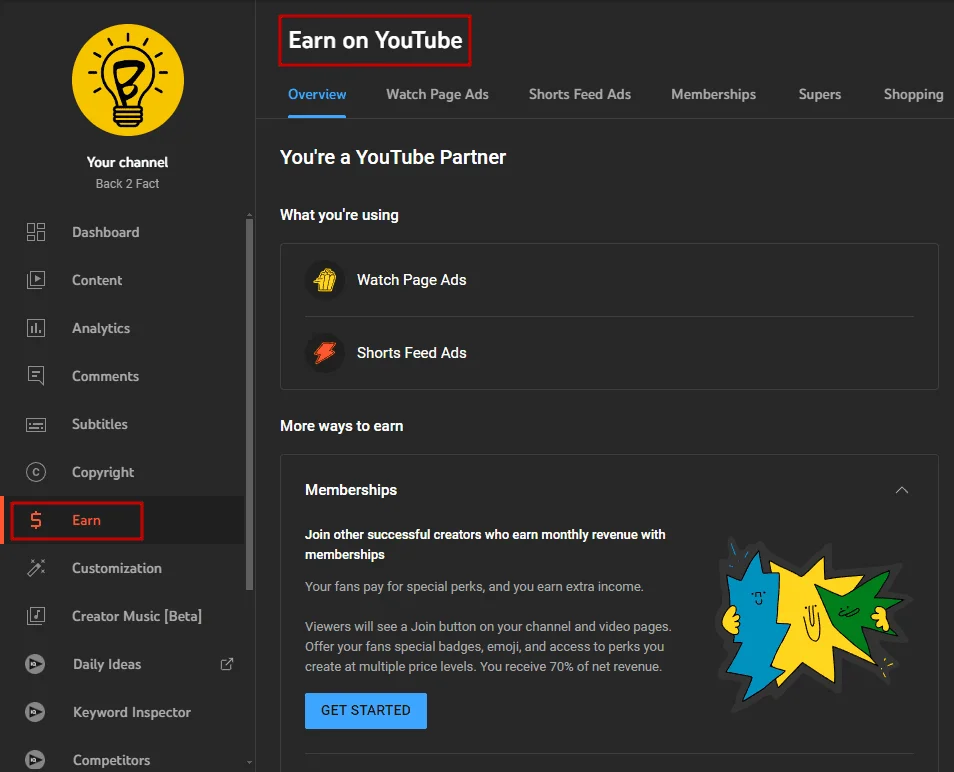954x772 pixels.
Task: Open Keyword Inspector in the sidebar
Action: pos(132,712)
